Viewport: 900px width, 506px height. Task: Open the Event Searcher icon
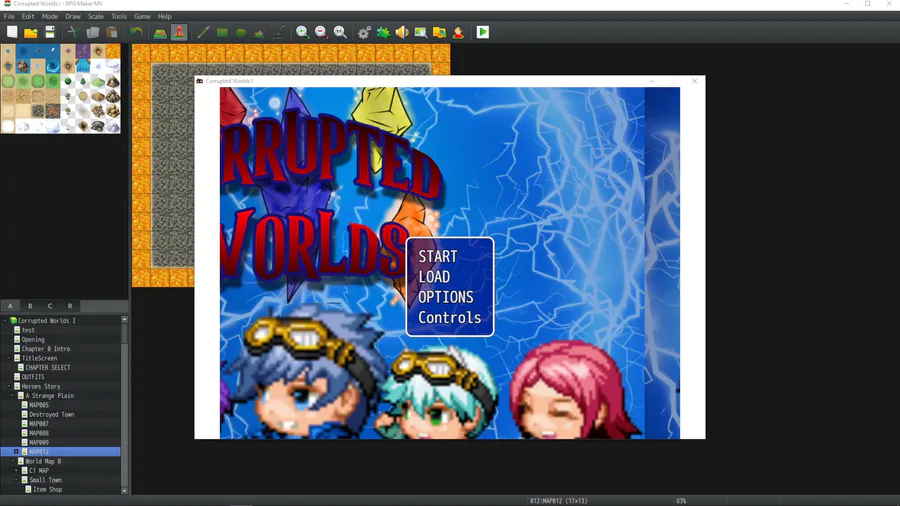point(421,32)
